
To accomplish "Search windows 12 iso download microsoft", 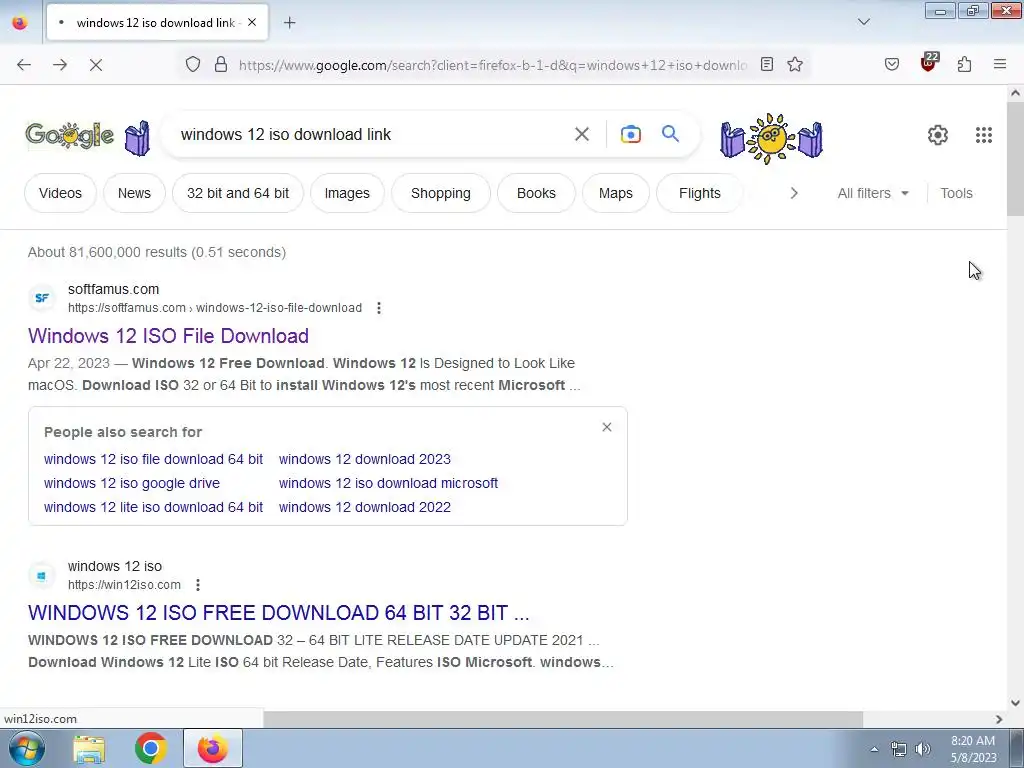I will click(x=389, y=483).
